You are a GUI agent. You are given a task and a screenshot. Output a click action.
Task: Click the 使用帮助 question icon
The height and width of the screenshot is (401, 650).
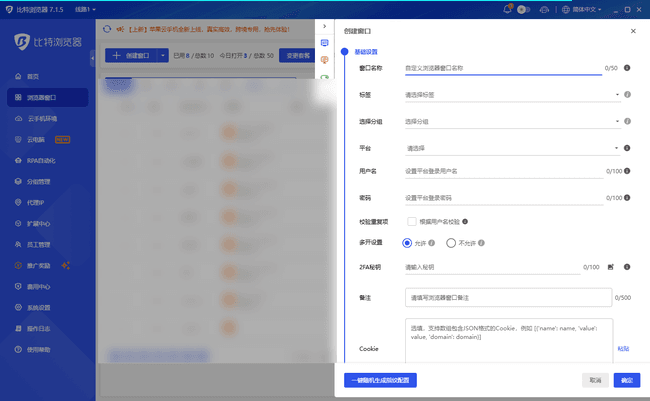tap(18, 350)
